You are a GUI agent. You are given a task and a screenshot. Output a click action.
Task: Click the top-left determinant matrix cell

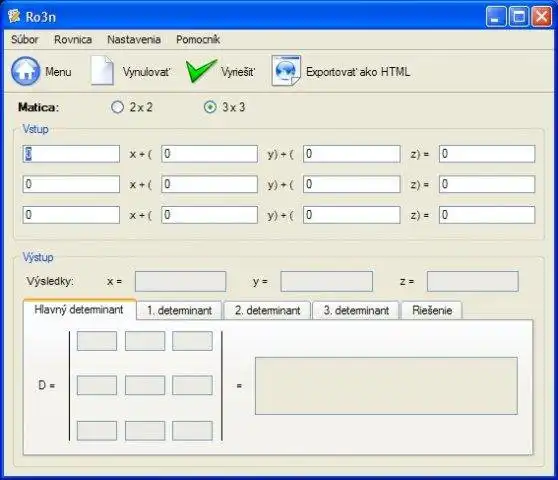pos(97,341)
